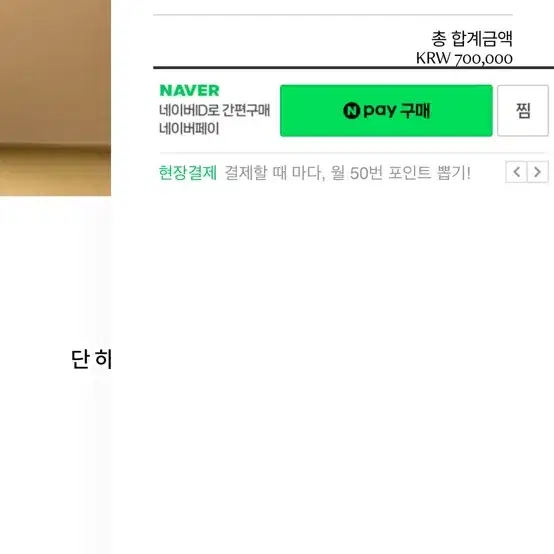Open the 월 50번 포인트 뽑기 promo text
554x554 pixels.
[400, 173]
